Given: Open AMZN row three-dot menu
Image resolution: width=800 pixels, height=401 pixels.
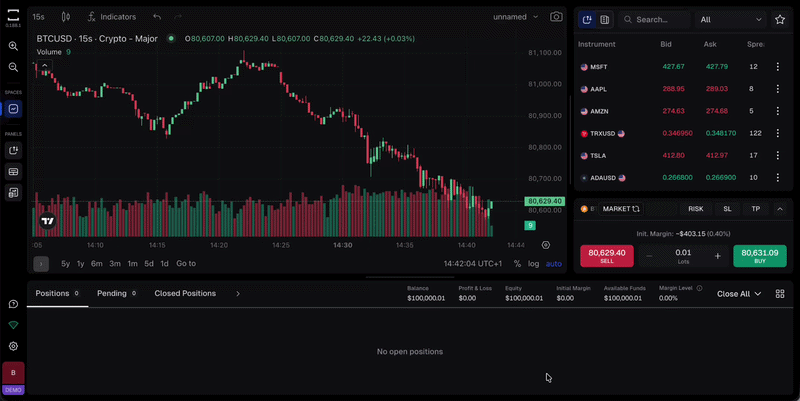Looking at the screenshot, I should pos(778,111).
